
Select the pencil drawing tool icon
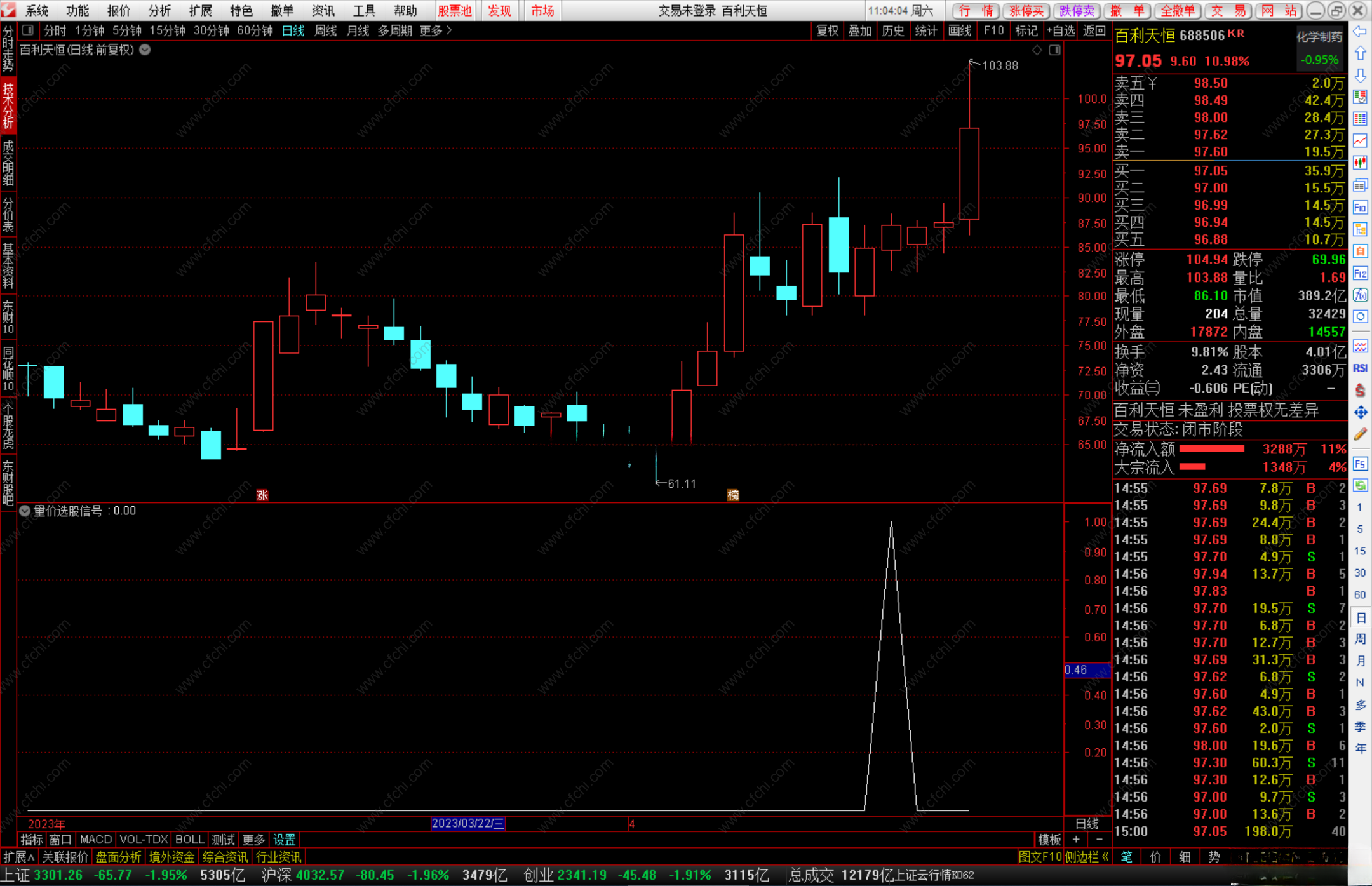1360,434
